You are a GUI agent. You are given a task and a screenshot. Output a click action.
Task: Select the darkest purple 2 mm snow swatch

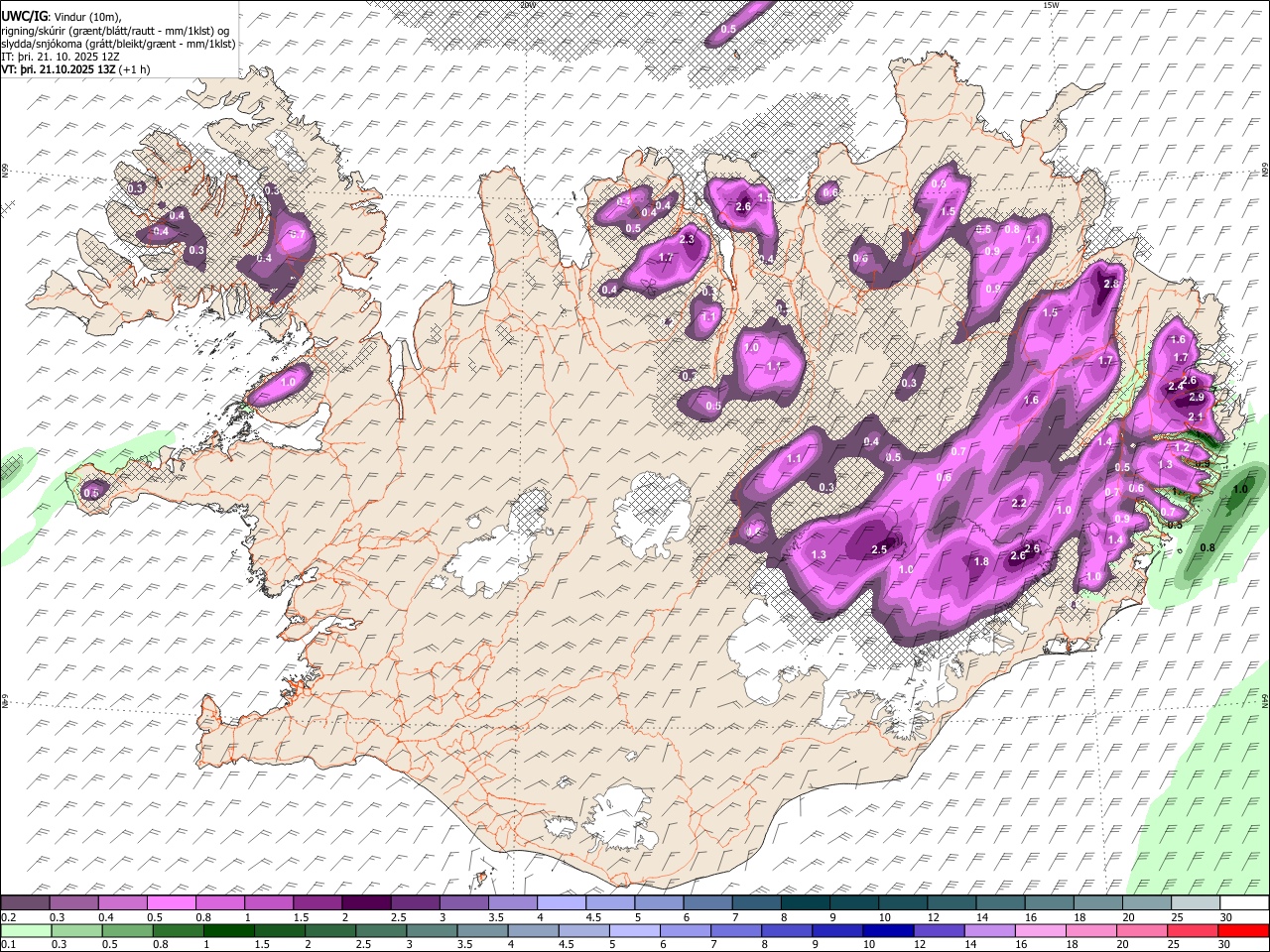365,903
